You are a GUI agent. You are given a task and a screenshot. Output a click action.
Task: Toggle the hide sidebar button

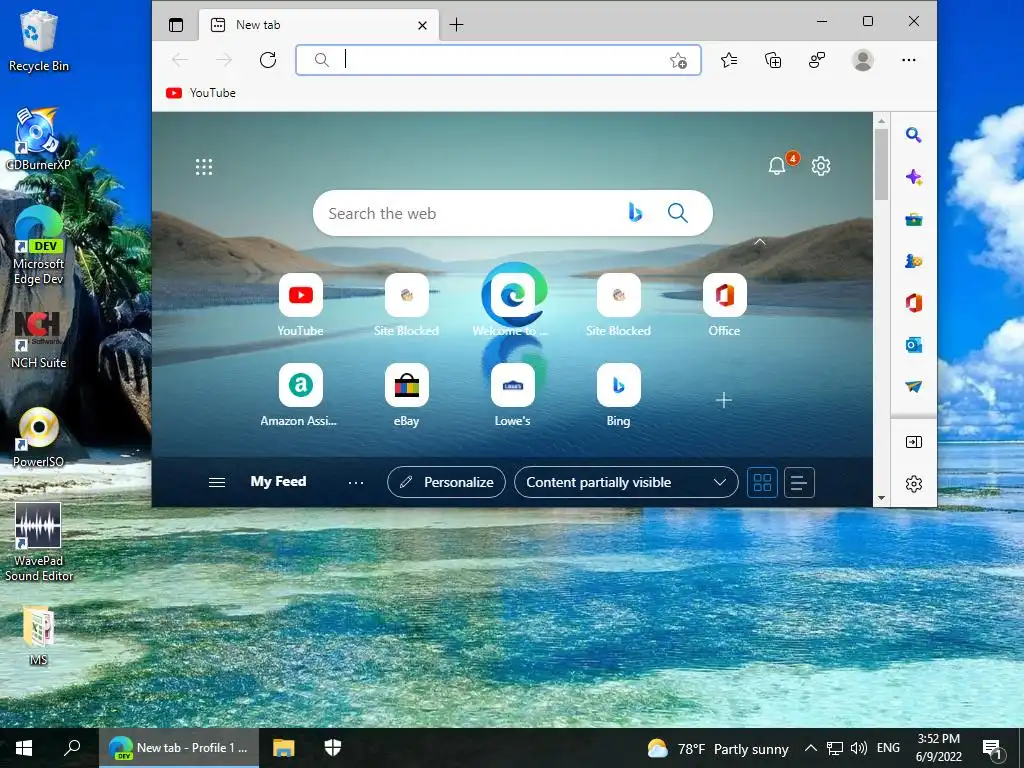tap(914, 442)
